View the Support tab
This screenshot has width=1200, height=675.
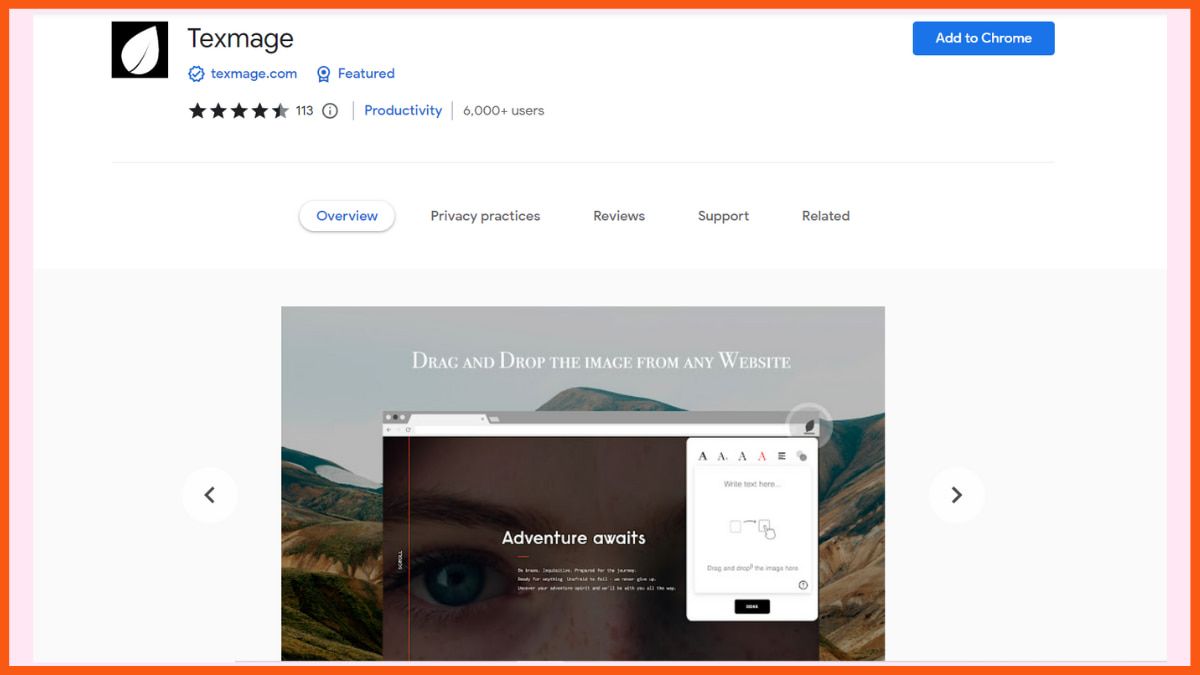coord(722,216)
